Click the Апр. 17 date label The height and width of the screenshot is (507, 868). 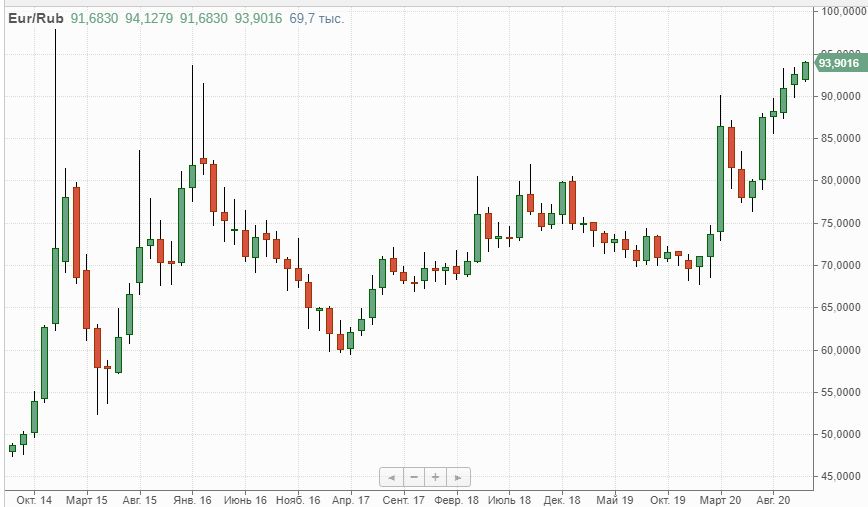coord(350,500)
